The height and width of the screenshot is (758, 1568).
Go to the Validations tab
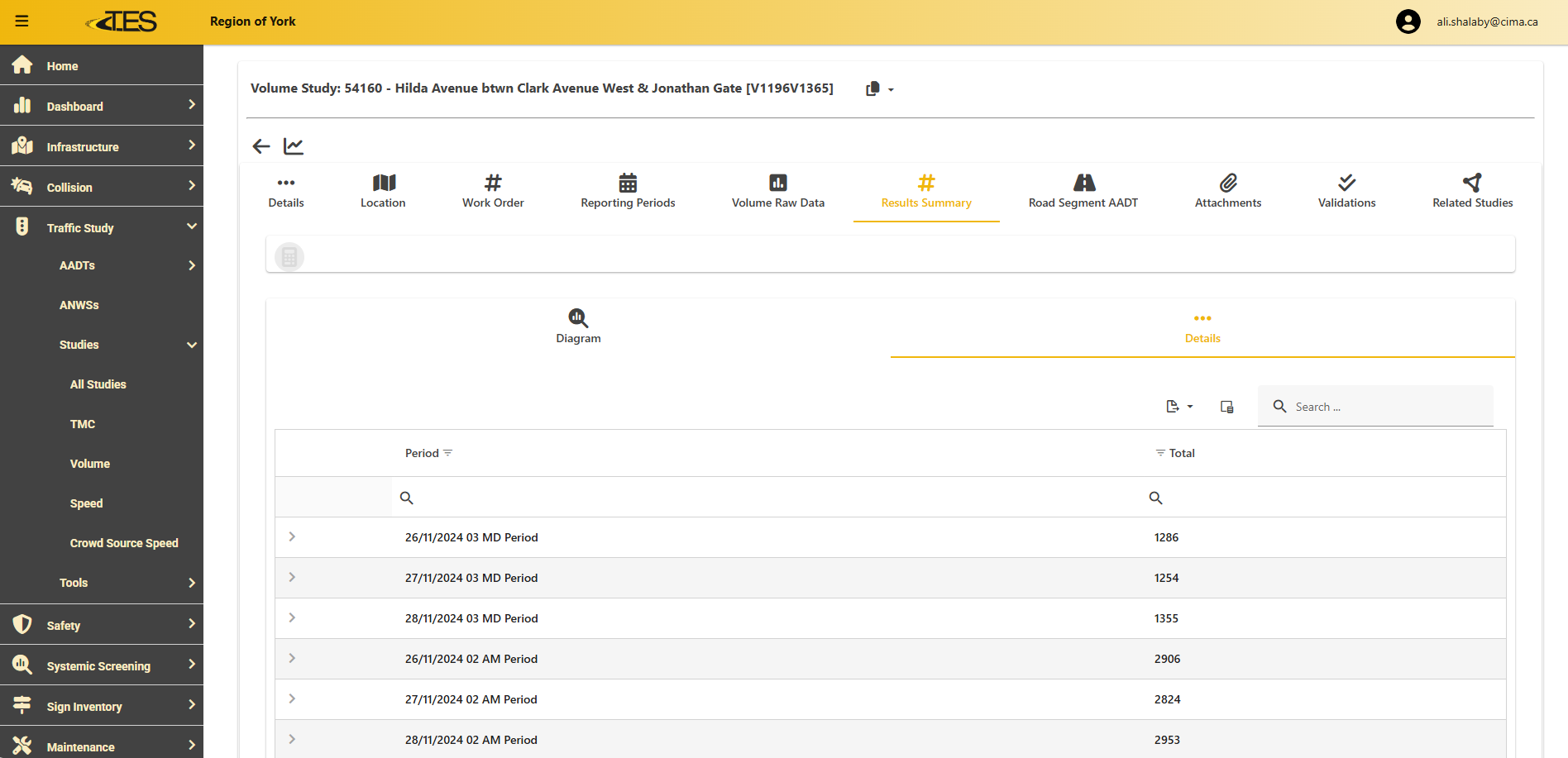pos(1346,192)
